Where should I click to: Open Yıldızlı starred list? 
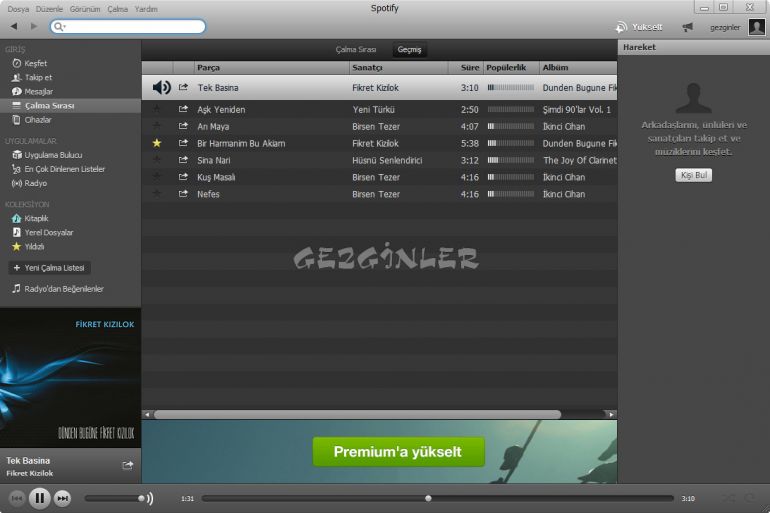(x=28, y=246)
